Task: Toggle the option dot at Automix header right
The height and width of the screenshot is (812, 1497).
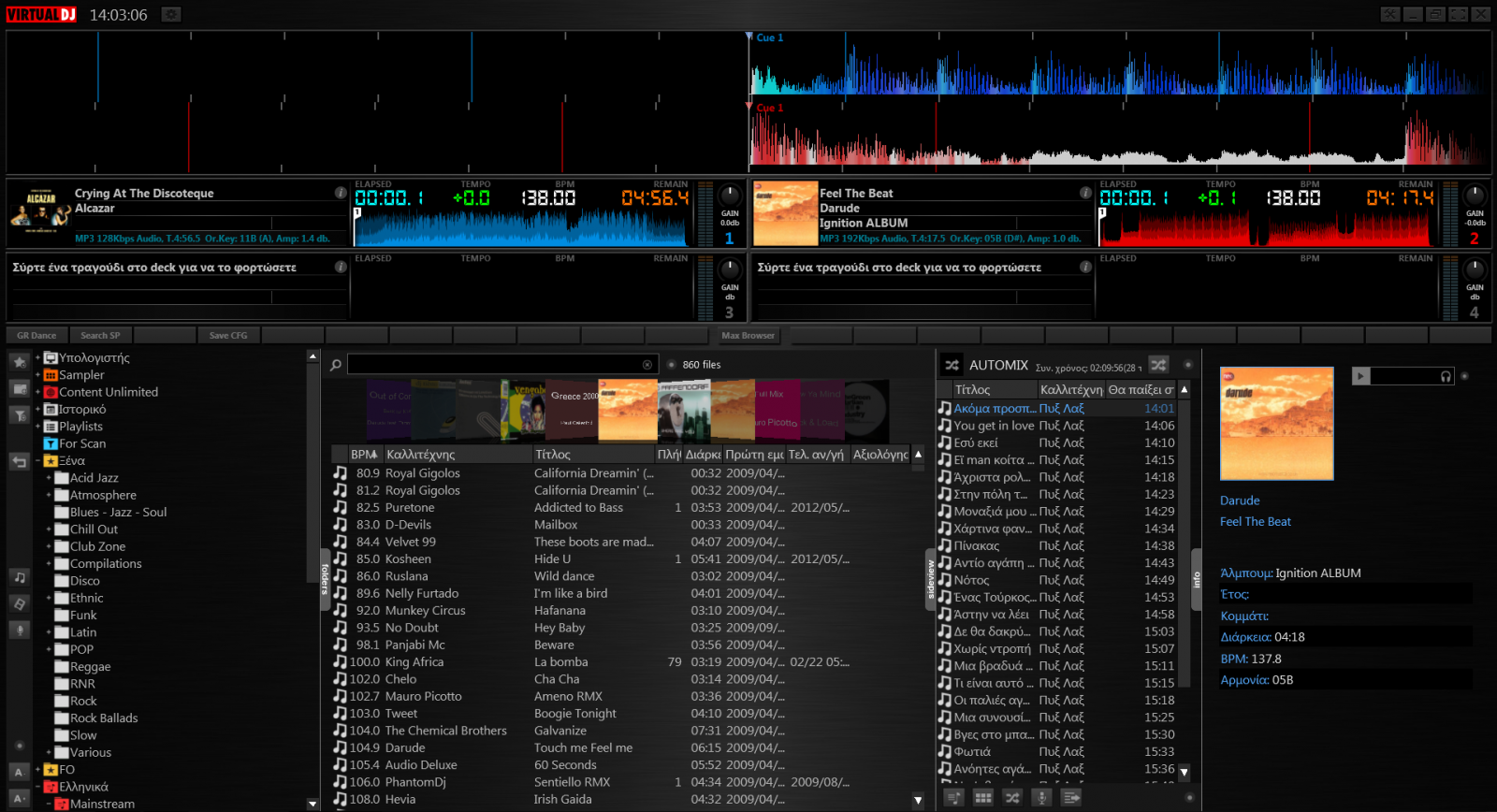Action: (1188, 365)
